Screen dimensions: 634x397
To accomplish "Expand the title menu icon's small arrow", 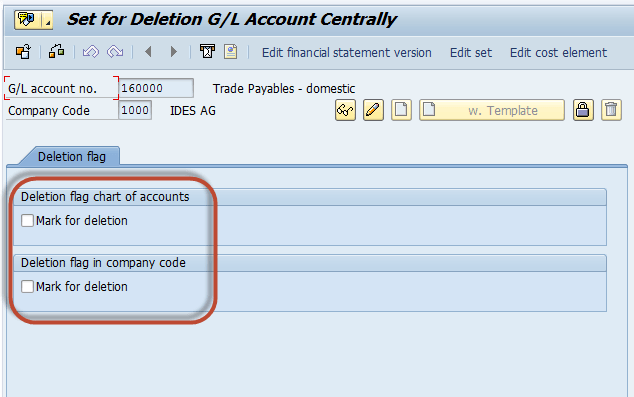I will (48, 20).
